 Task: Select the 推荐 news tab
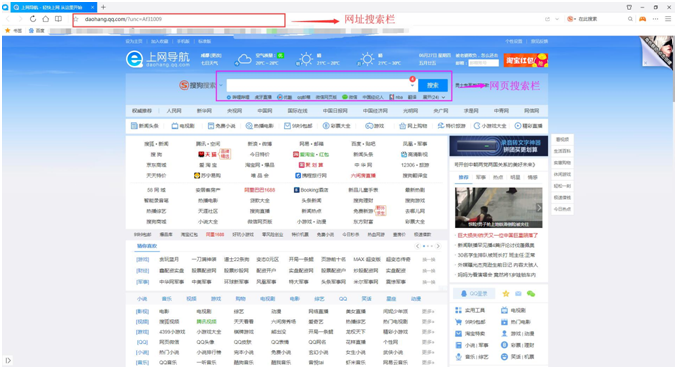[463, 177]
